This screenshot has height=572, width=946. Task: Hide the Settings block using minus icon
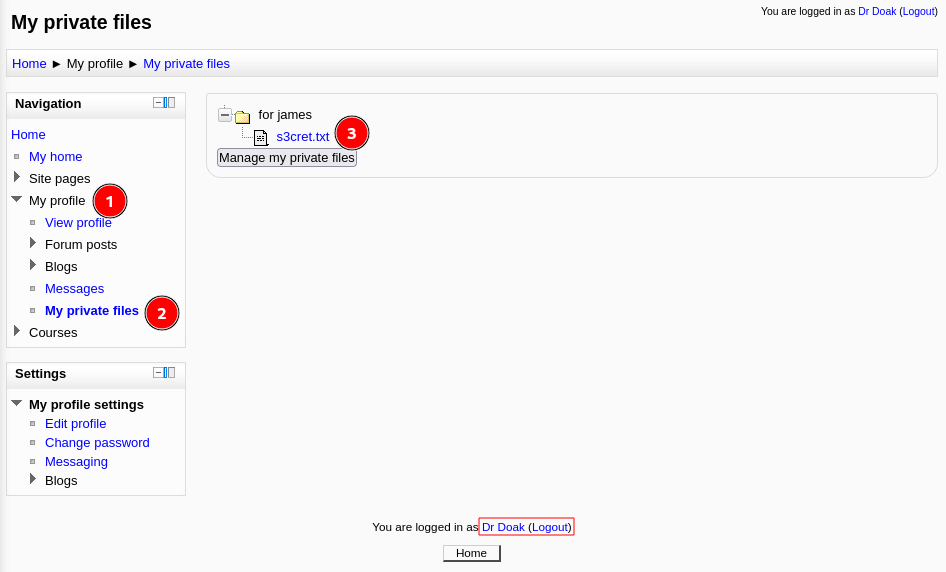(157, 372)
